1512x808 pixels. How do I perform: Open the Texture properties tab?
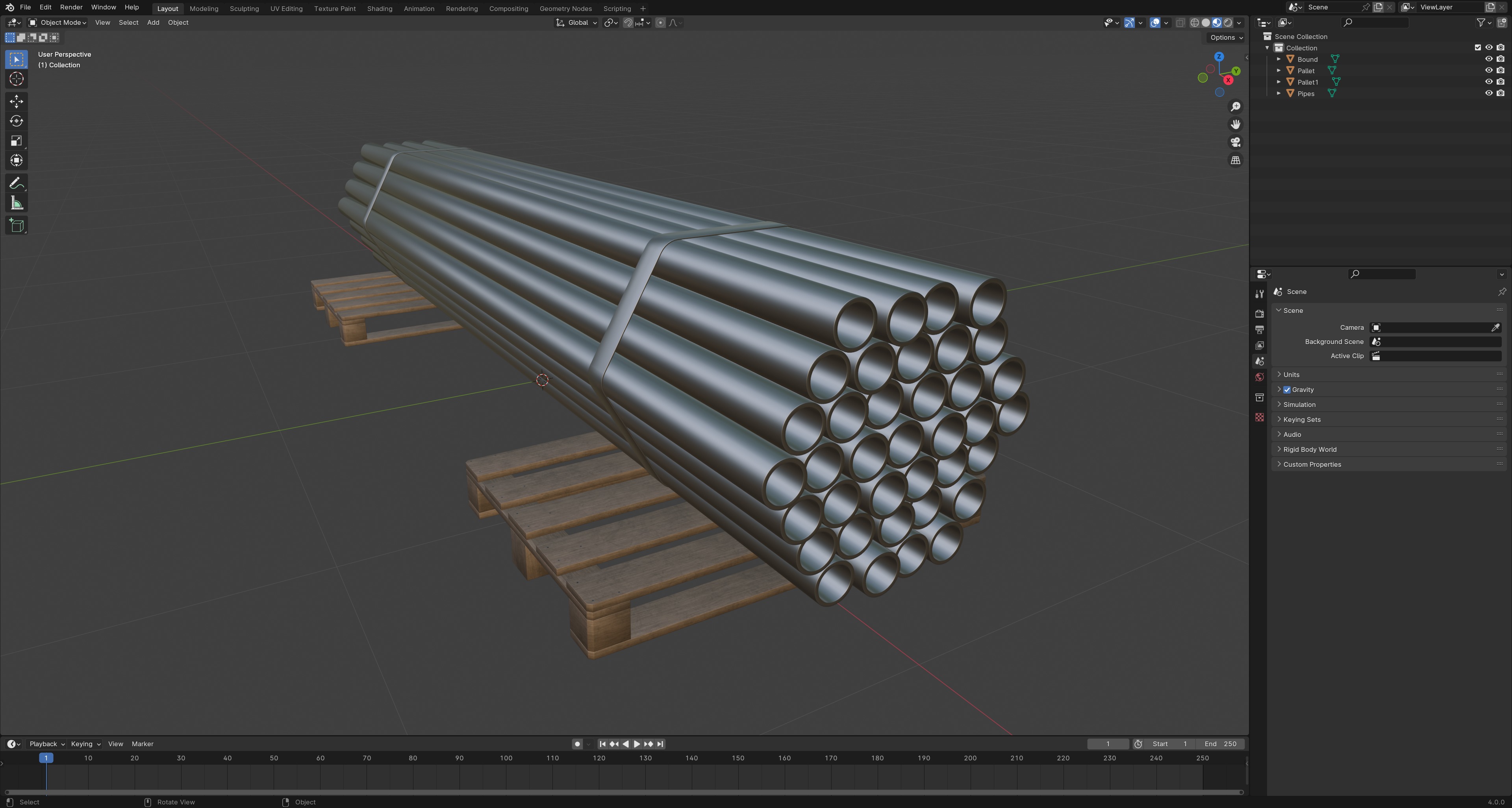[1259, 417]
